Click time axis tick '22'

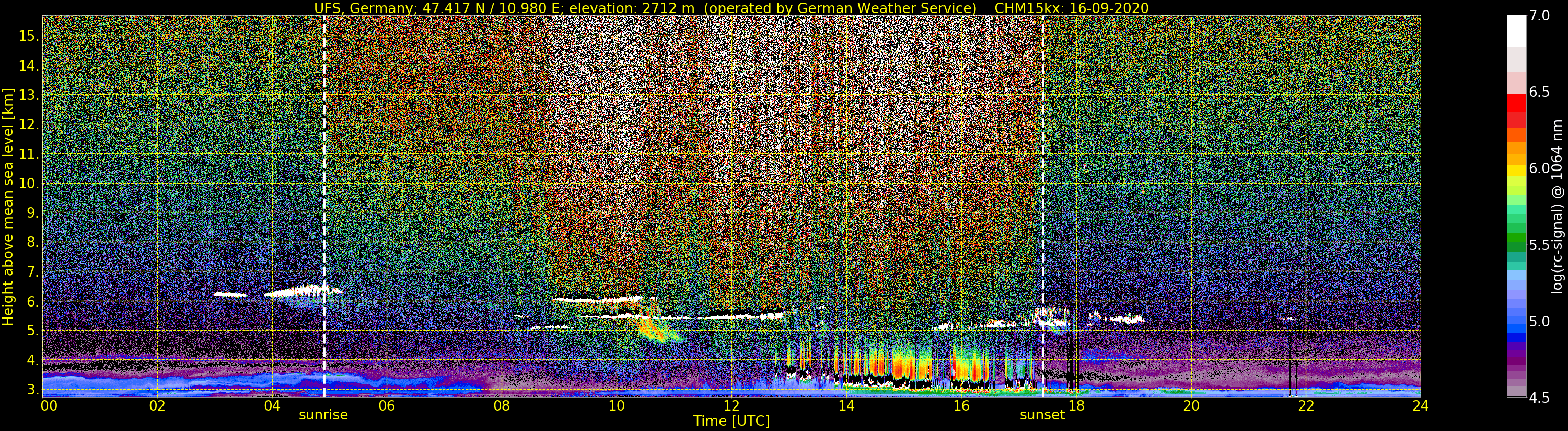coord(1306,405)
